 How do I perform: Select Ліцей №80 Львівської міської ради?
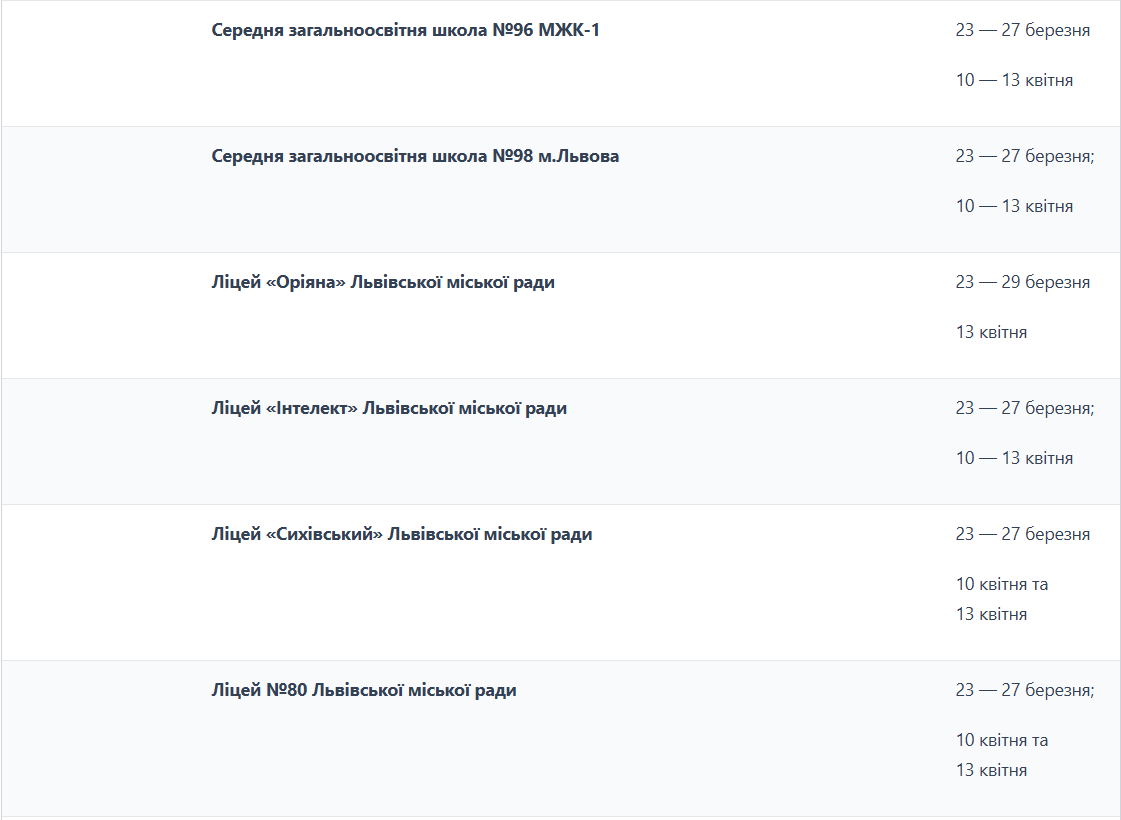(x=364, y=690)
